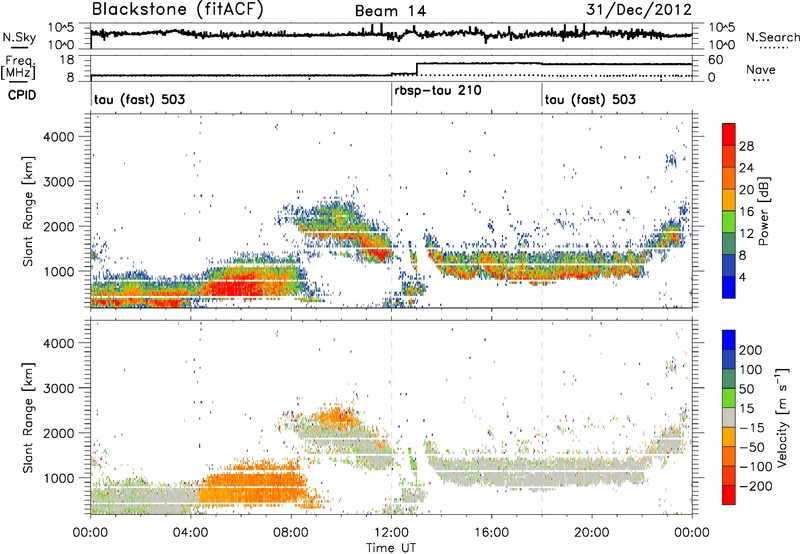Click the "12:00" time axis label
Image resolution: width=800 pixels, height=554 pixels.
click(391, 533)
